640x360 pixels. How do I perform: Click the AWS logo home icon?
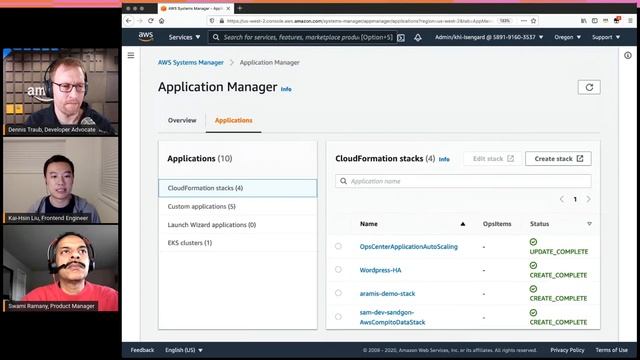[146, 37]
